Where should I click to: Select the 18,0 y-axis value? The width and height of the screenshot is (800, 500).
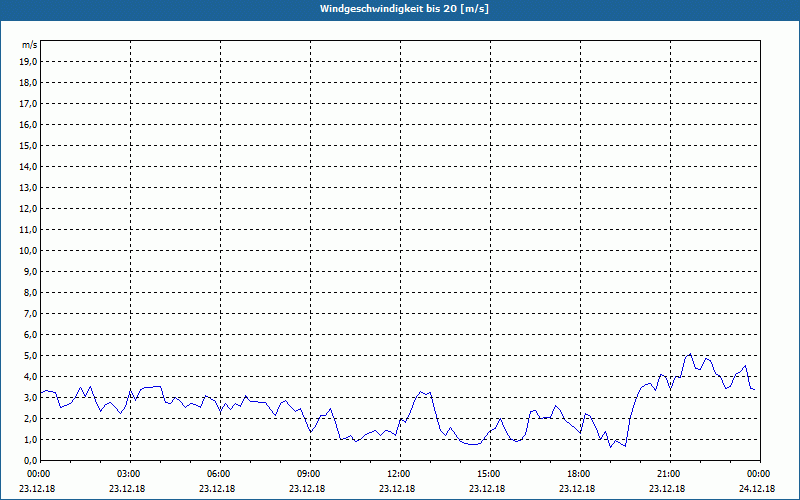click(28, 83)
